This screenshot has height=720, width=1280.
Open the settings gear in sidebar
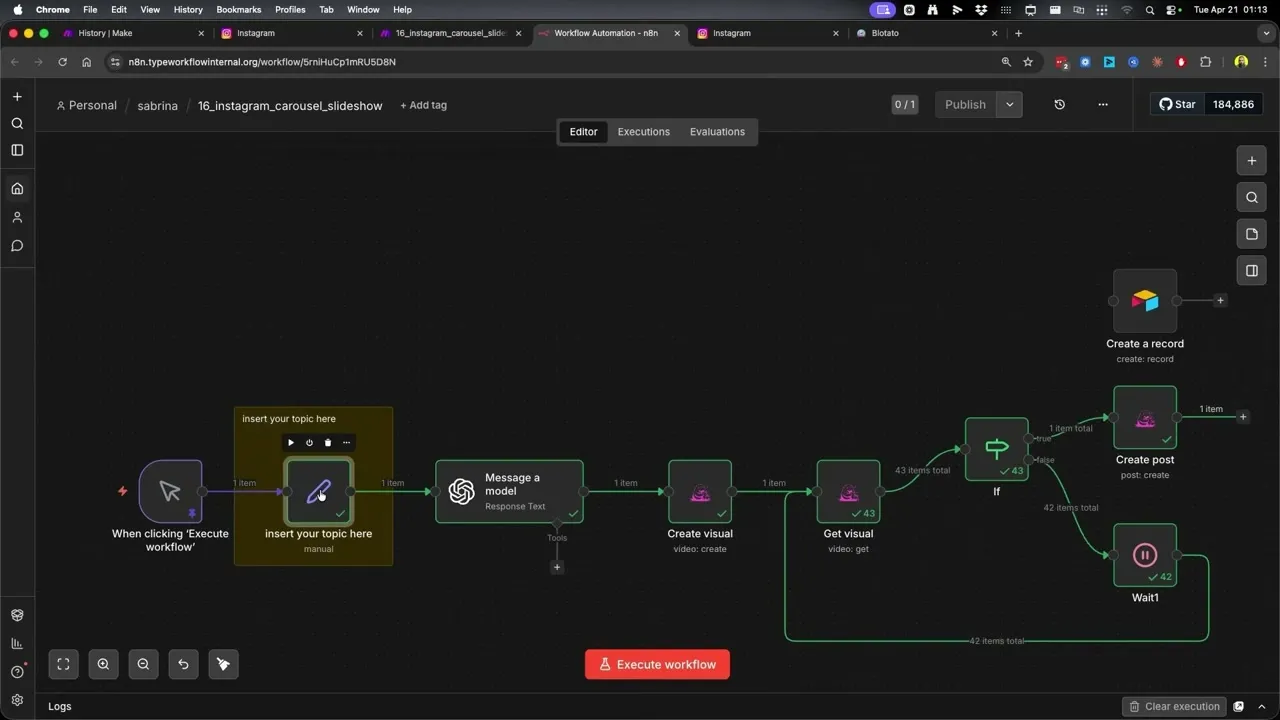tap(17, 700)
